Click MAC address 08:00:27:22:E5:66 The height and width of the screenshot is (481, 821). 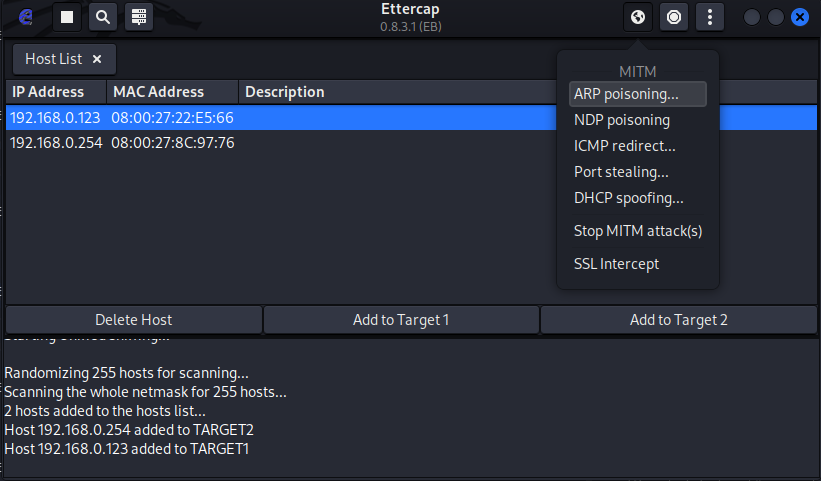point(172,118)
